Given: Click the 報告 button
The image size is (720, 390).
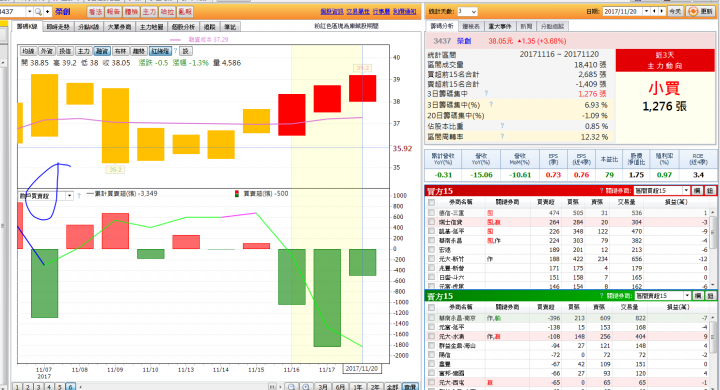Looking at the screenshot, I should point(113,12).
